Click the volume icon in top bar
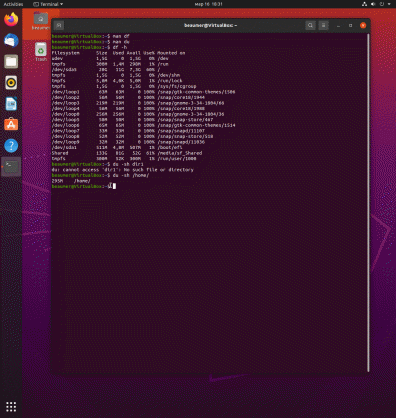396x418 pixels. [x=373, y=4]
